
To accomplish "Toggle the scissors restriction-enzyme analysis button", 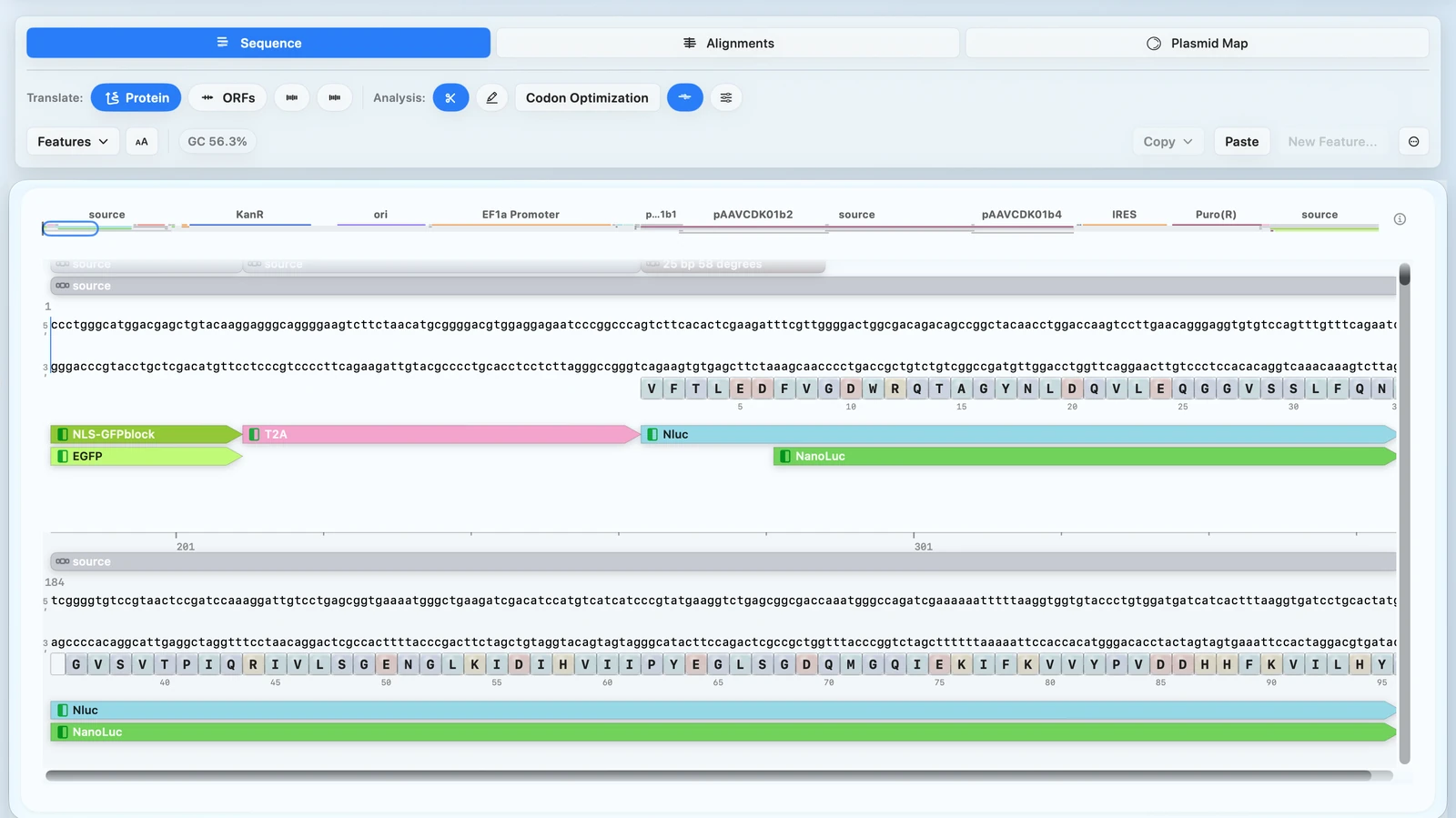I will (x=450, y=97).
